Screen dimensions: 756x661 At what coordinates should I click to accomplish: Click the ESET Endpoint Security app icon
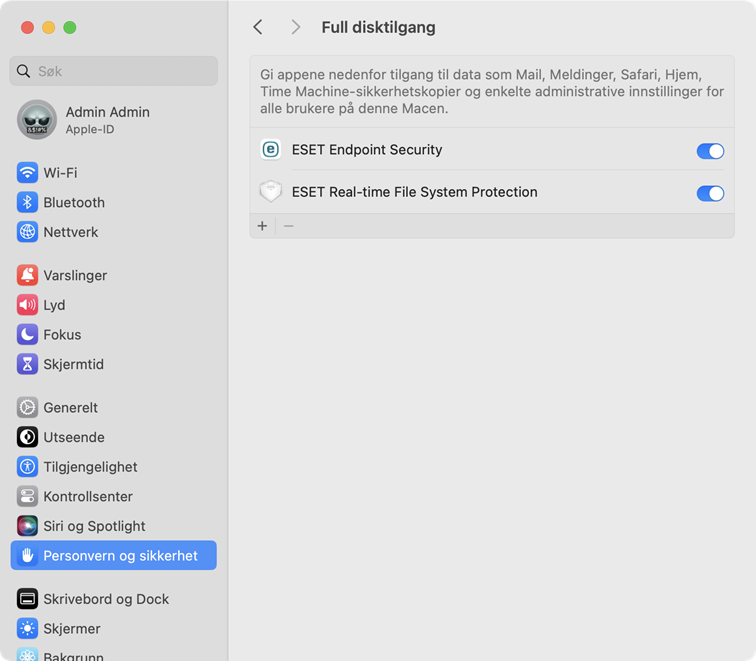click(270, 149)
